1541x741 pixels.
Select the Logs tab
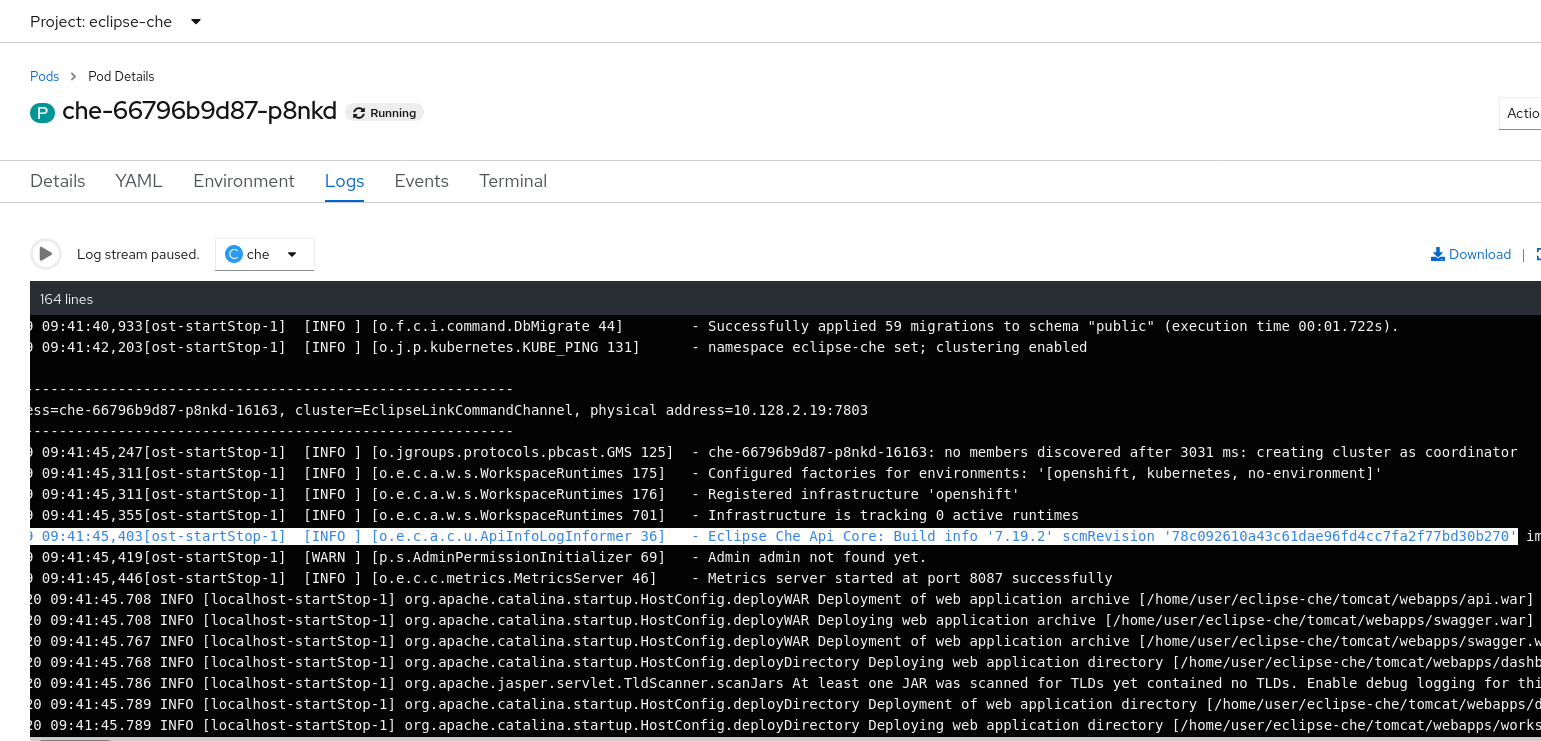coord(344,181)
